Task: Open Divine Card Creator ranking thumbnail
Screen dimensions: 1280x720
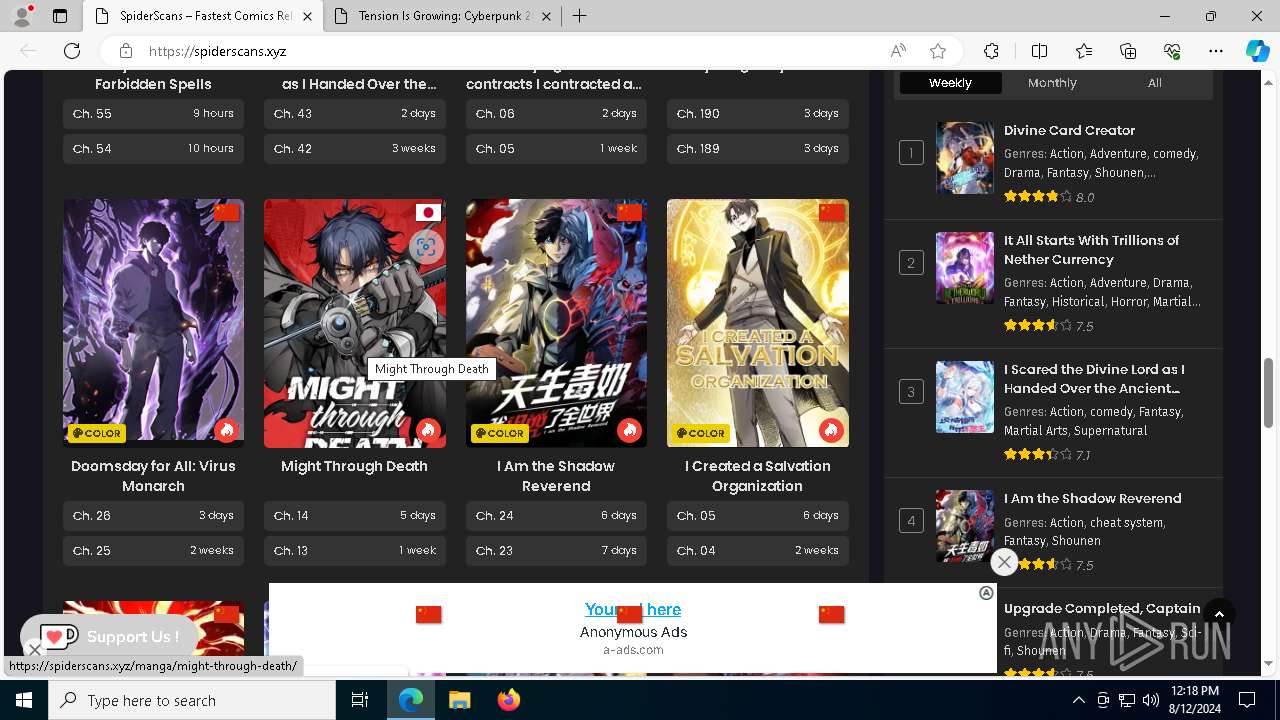Action: [x=965, y=158]
